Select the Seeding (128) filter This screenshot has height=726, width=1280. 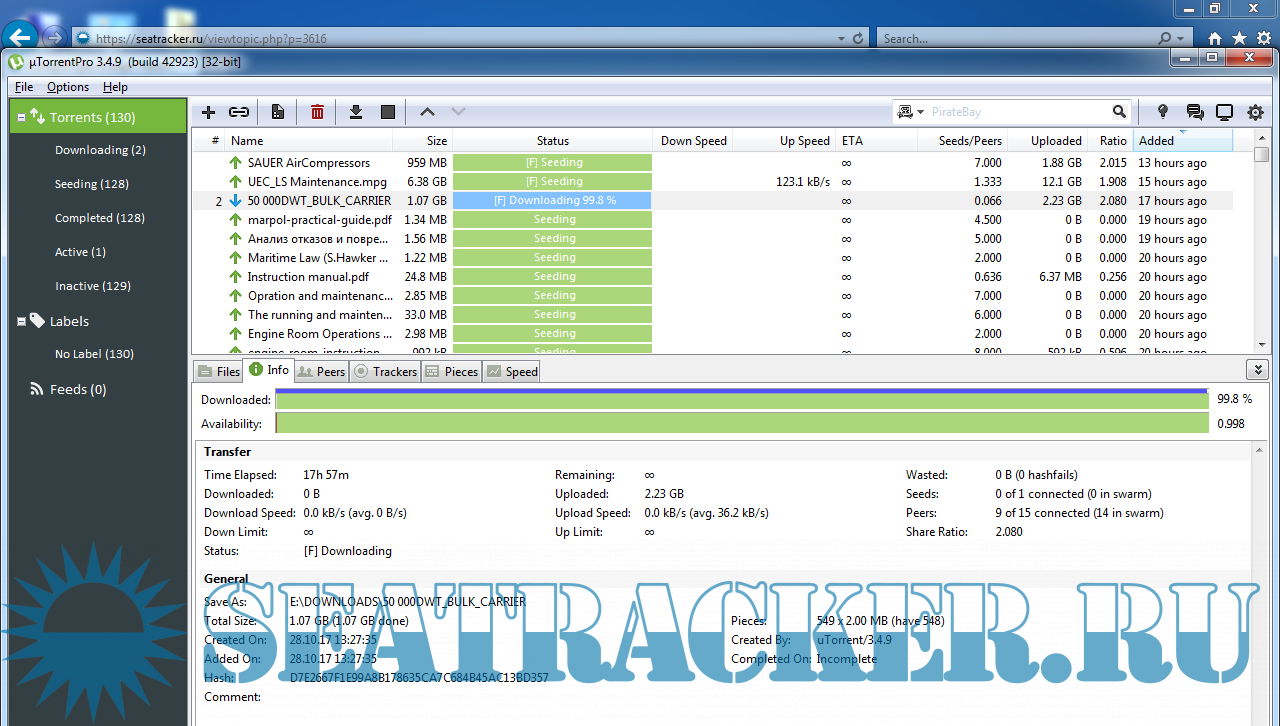[x=92, y=184]
